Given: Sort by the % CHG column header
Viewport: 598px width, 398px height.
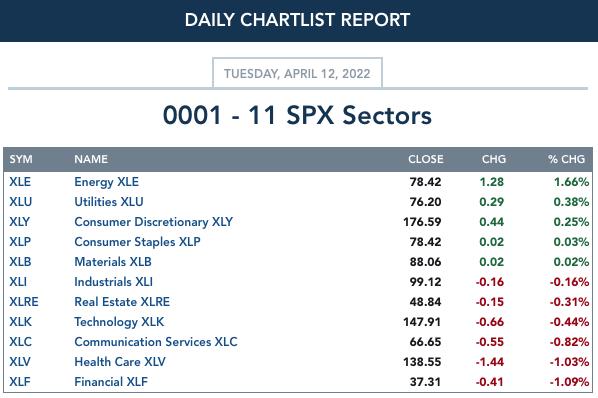Looking at the screenshot, I should coord(566,159).
